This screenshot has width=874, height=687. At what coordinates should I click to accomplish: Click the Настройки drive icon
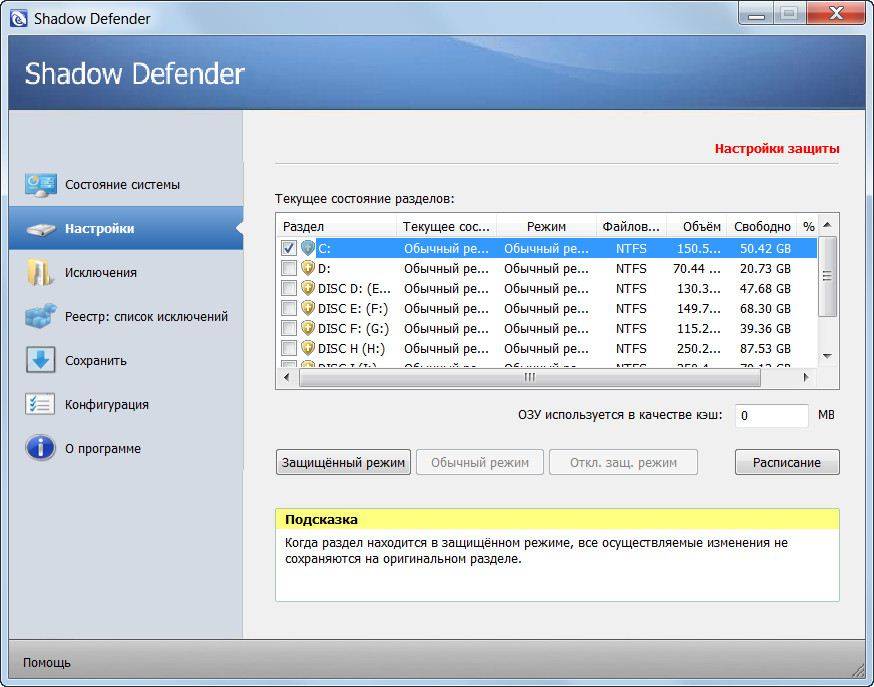pos(41,229)
